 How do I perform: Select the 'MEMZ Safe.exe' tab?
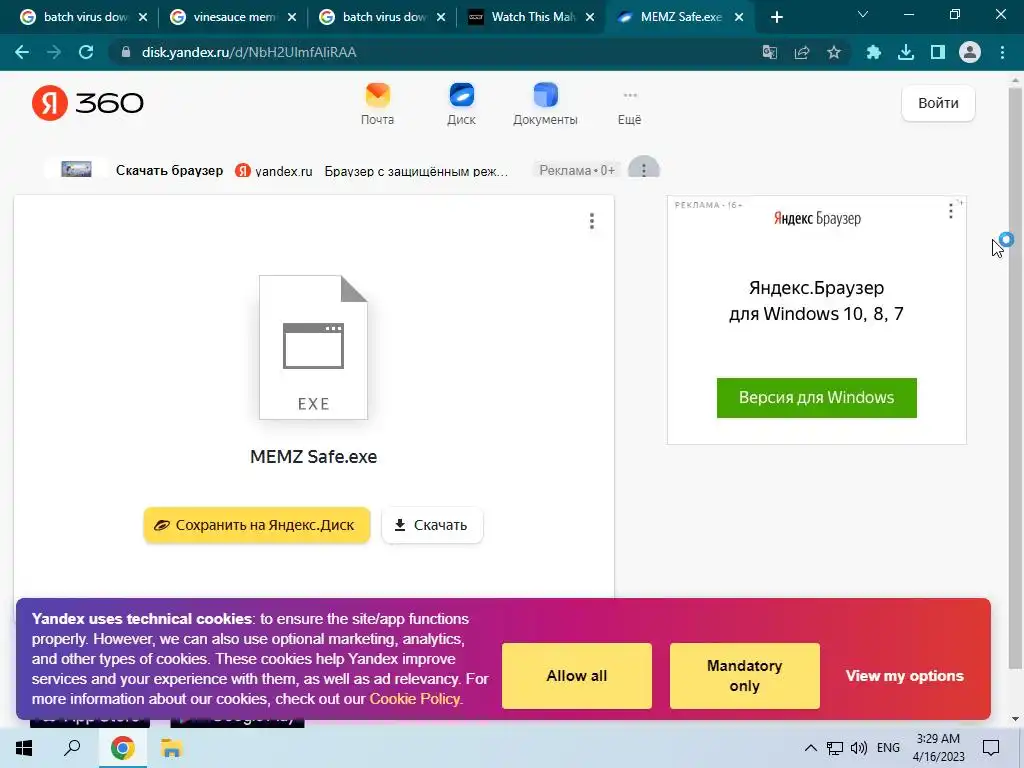[679, 17]
